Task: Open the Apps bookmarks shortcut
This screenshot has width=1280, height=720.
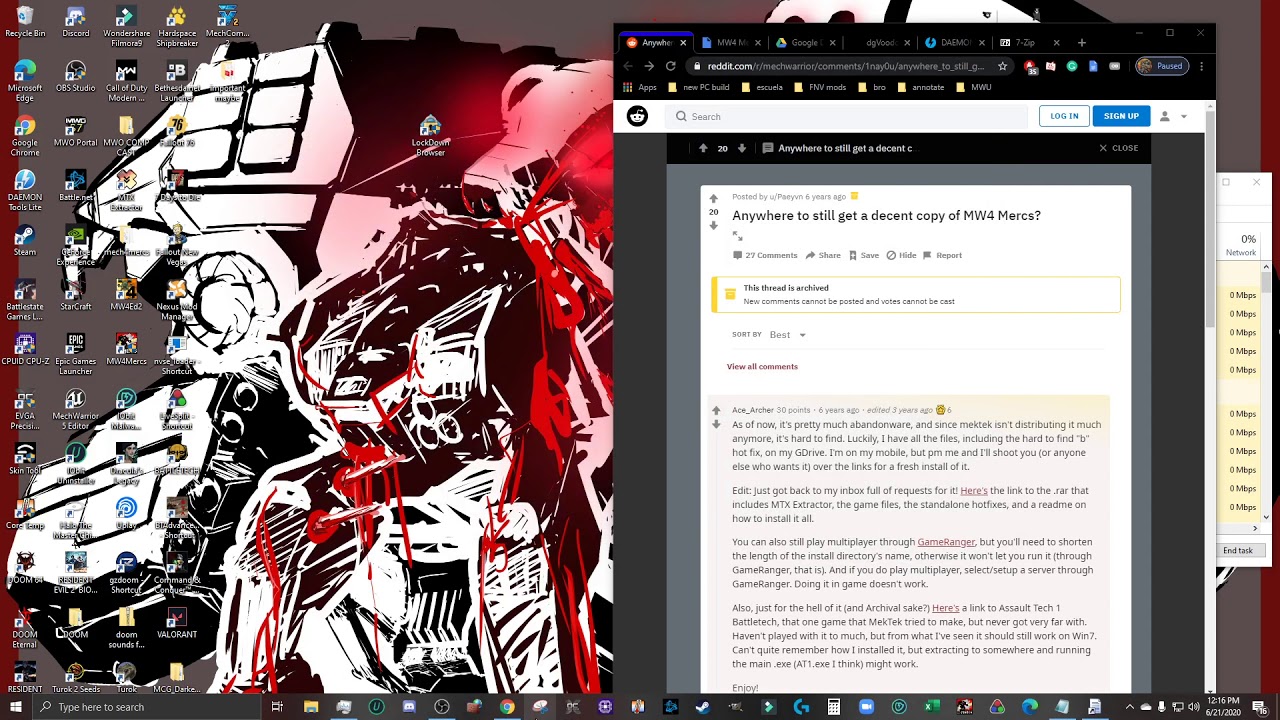Action: [640, 87]
